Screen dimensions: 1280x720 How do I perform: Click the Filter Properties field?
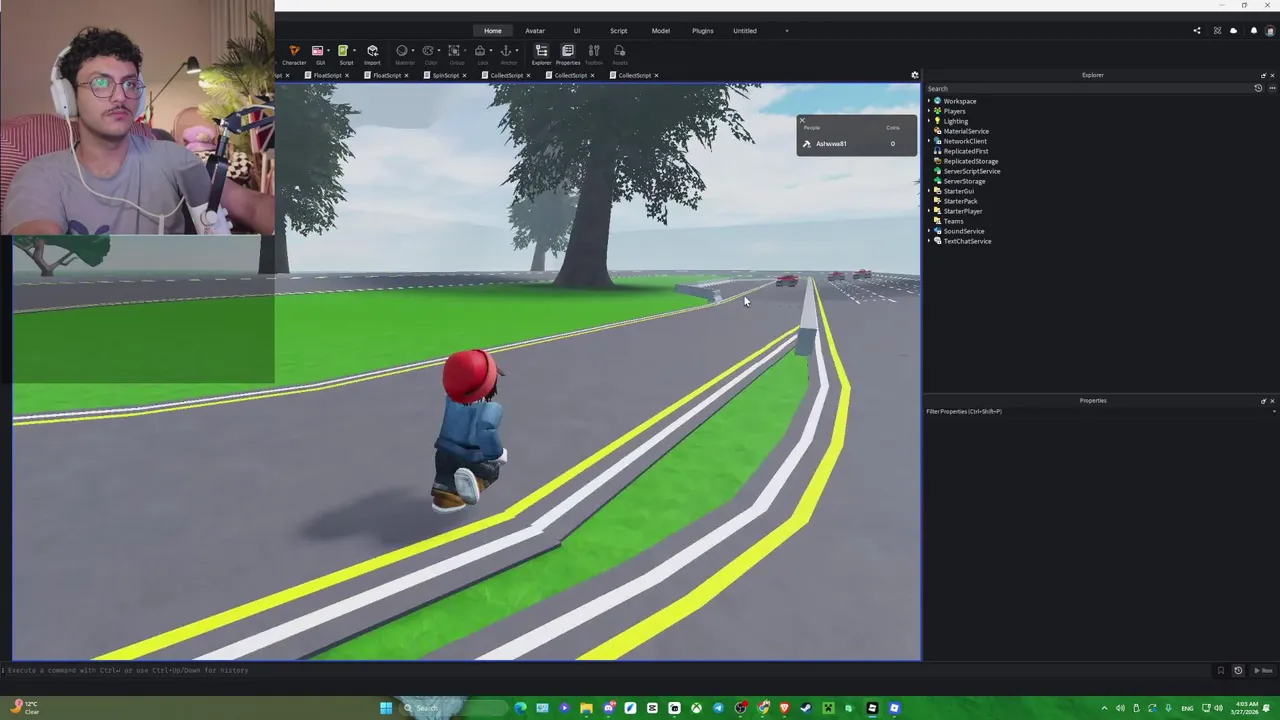coord(1100,411)
